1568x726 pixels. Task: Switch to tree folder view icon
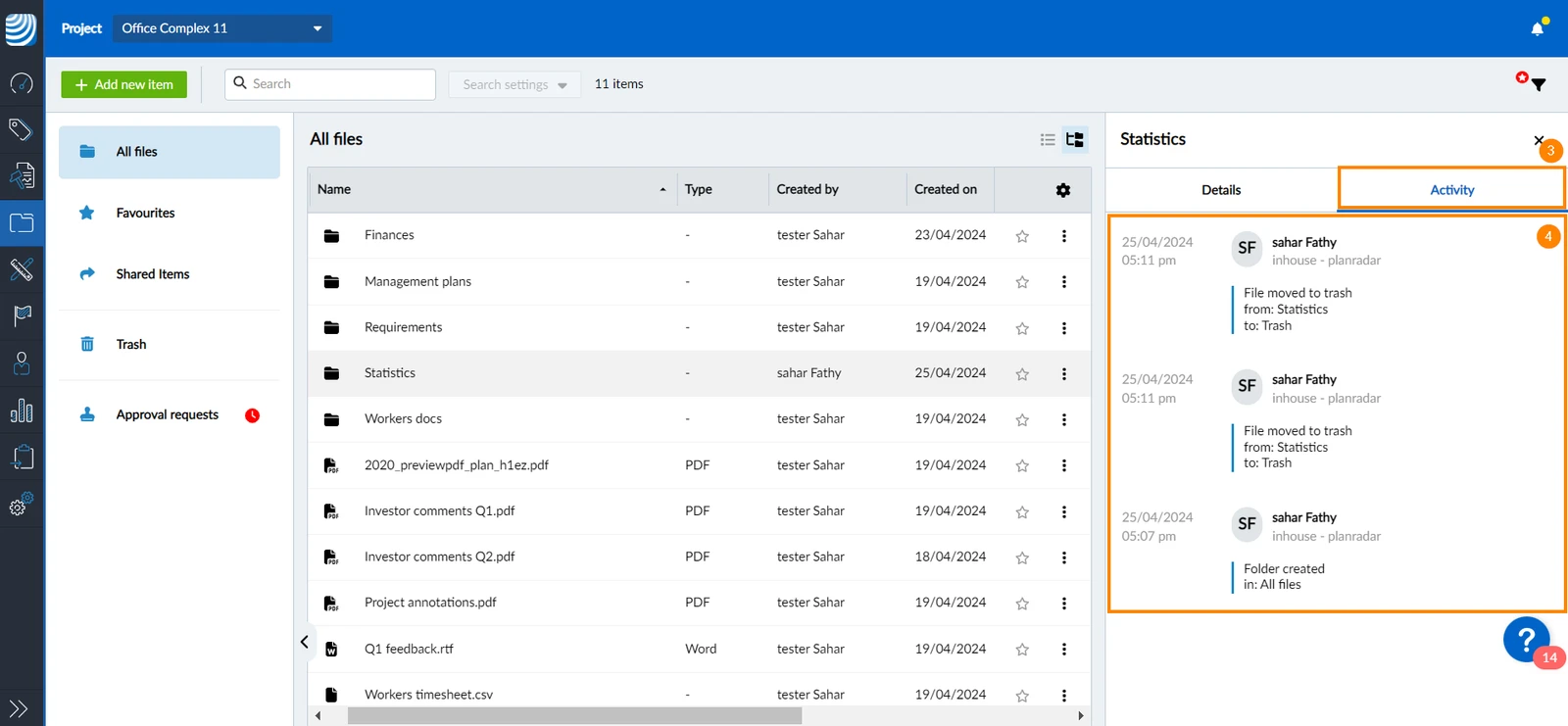coord(1075,140)
